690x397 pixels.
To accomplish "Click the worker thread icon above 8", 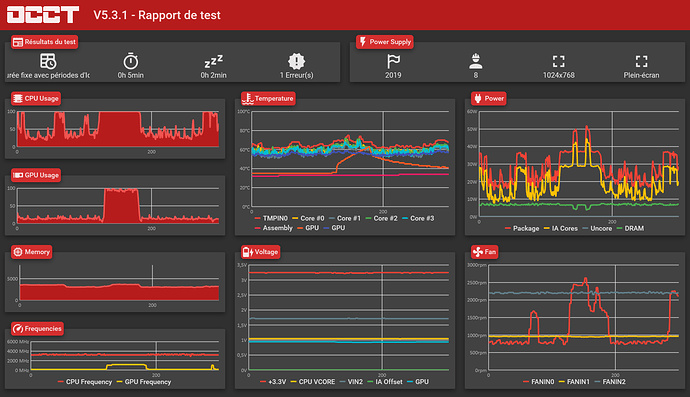I will coord(476,61).
